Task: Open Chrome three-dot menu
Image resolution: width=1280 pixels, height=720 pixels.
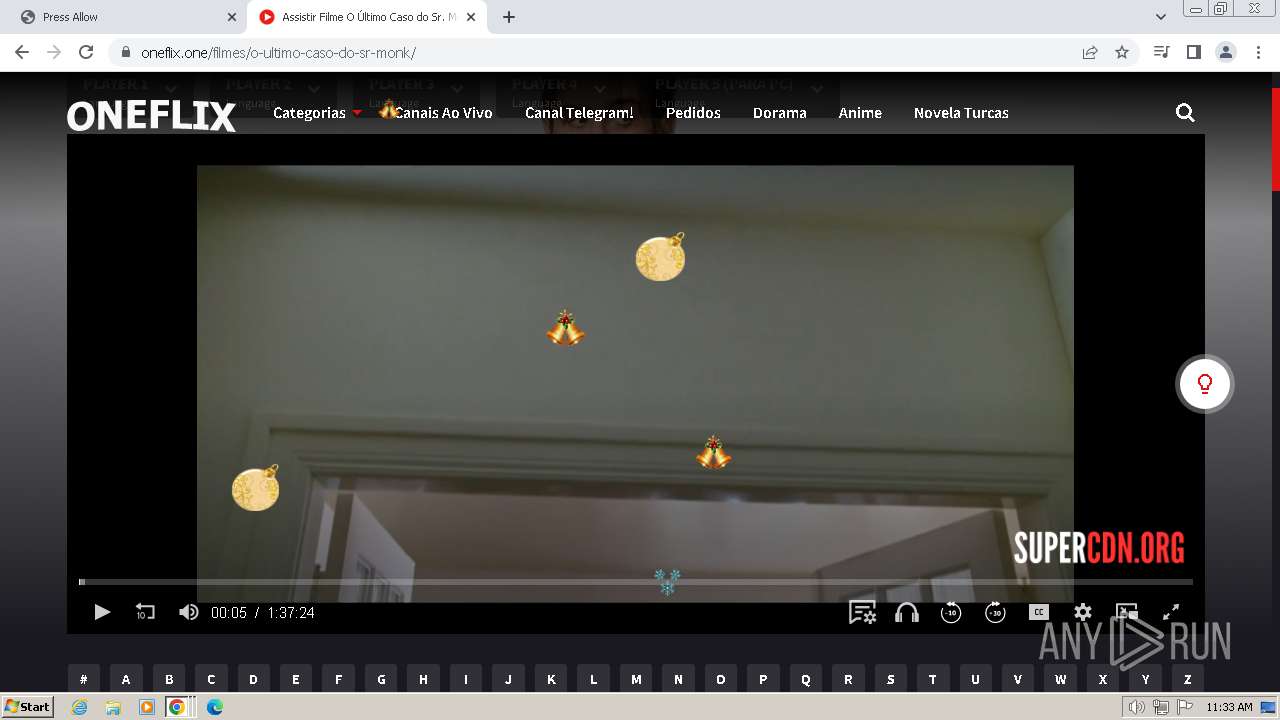Action: (x=1258, y=52)
